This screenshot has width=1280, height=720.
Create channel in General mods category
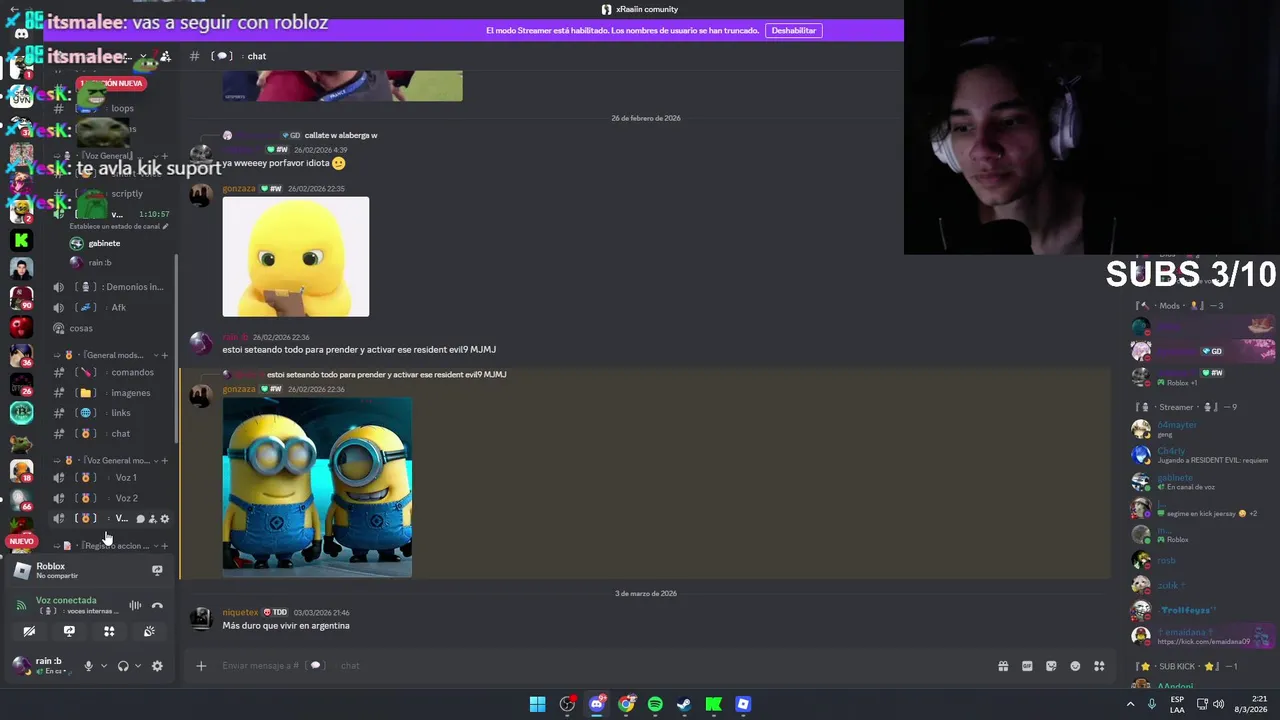pos(165,355)
